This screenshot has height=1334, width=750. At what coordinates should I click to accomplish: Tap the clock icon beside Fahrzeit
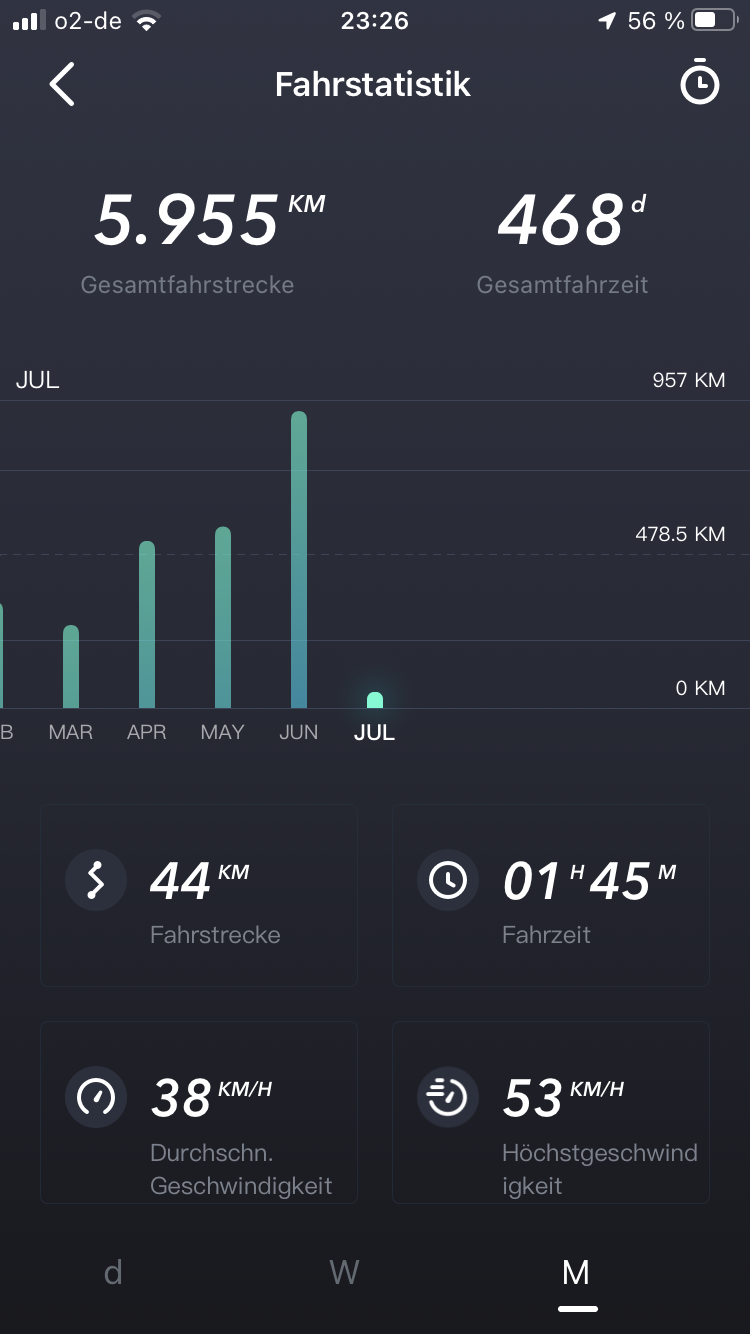click(447, 881)
